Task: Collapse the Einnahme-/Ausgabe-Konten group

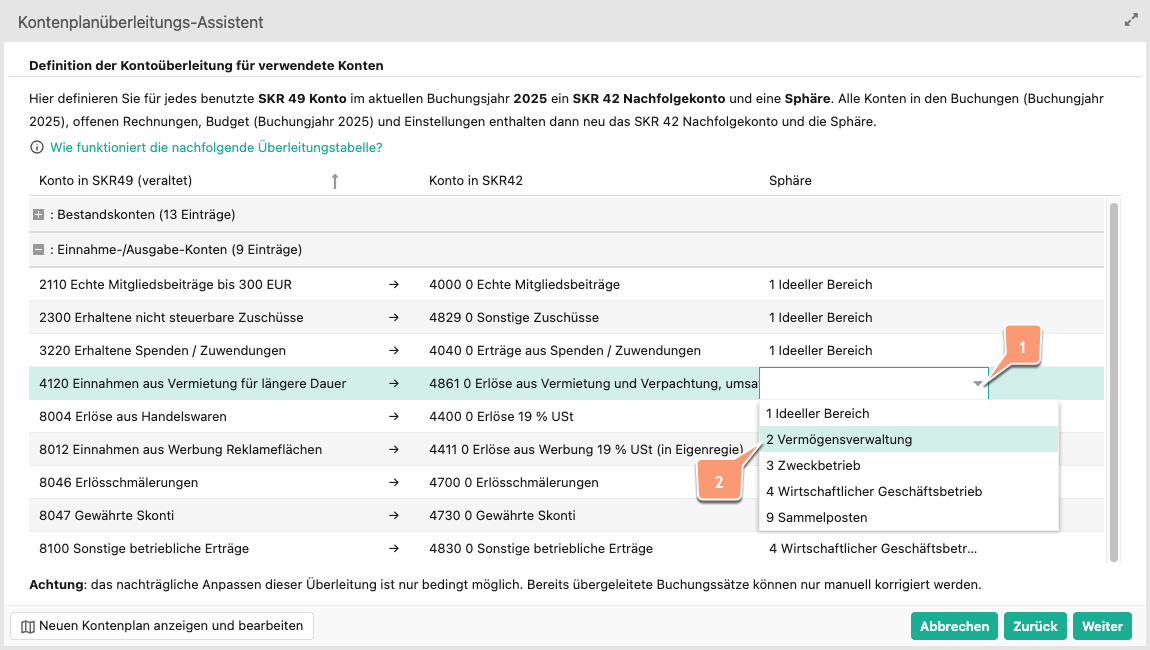Action: point(38,249)
